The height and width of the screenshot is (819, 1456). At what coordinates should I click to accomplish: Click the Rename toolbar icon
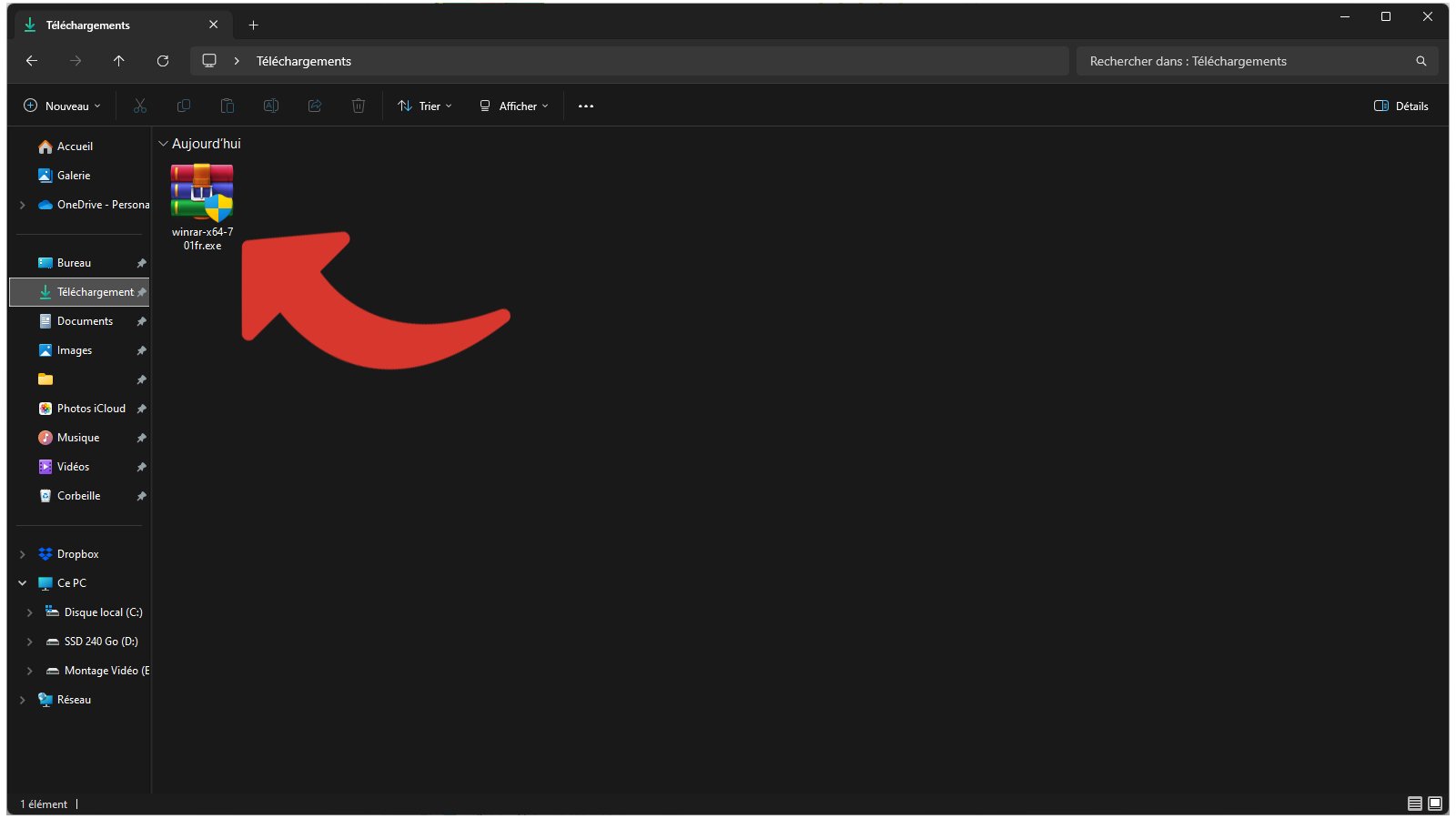[271, 106]
